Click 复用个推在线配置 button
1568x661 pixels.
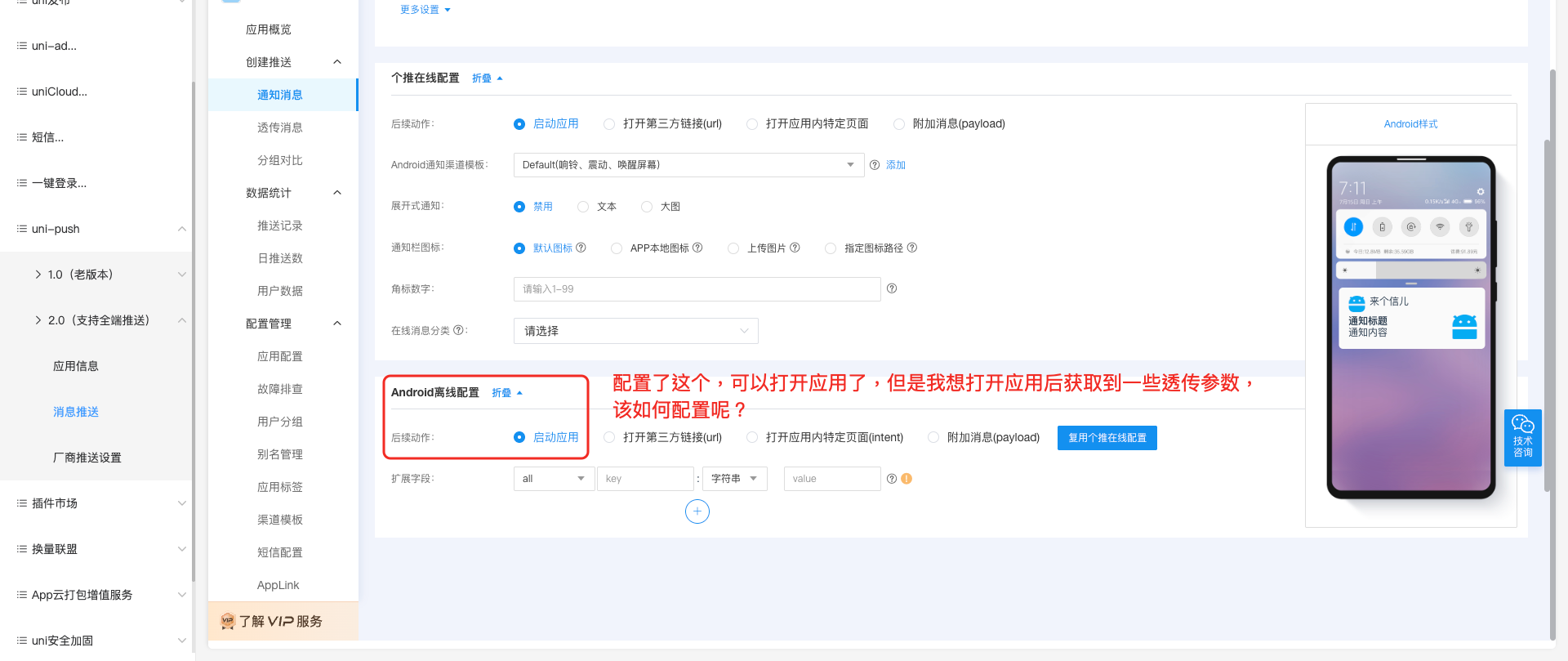point(1107,438)
